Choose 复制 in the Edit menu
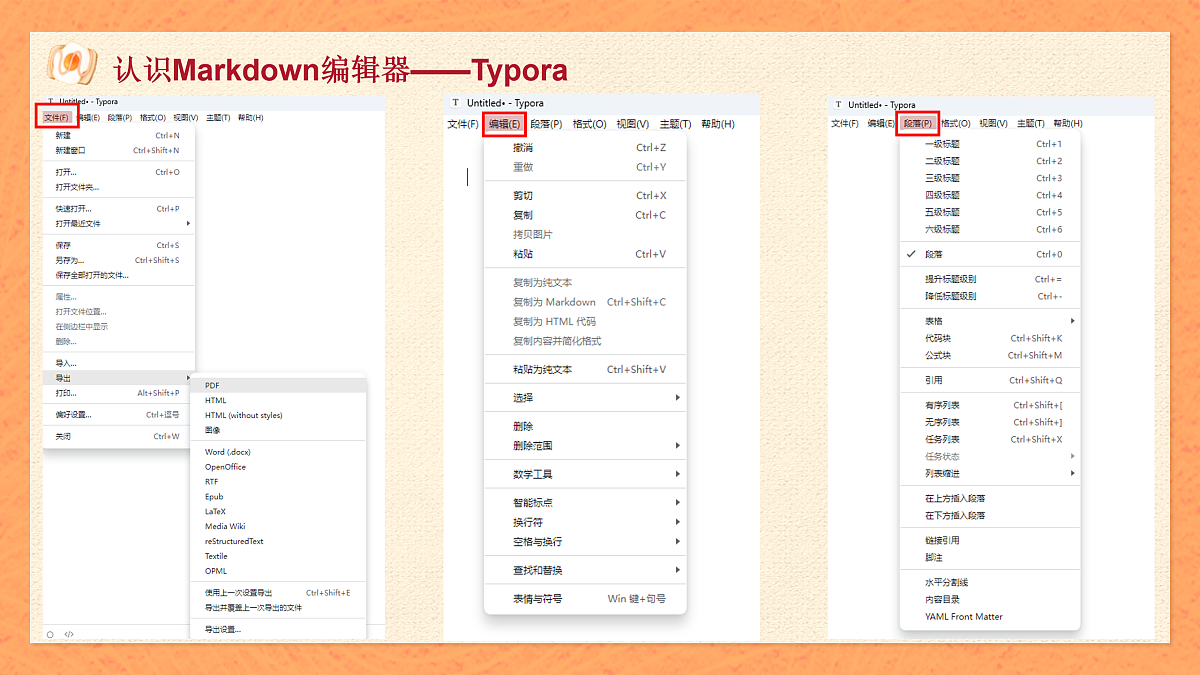Image resolution: width=1200 pixels, height=675 pixels. coord(585,215)
